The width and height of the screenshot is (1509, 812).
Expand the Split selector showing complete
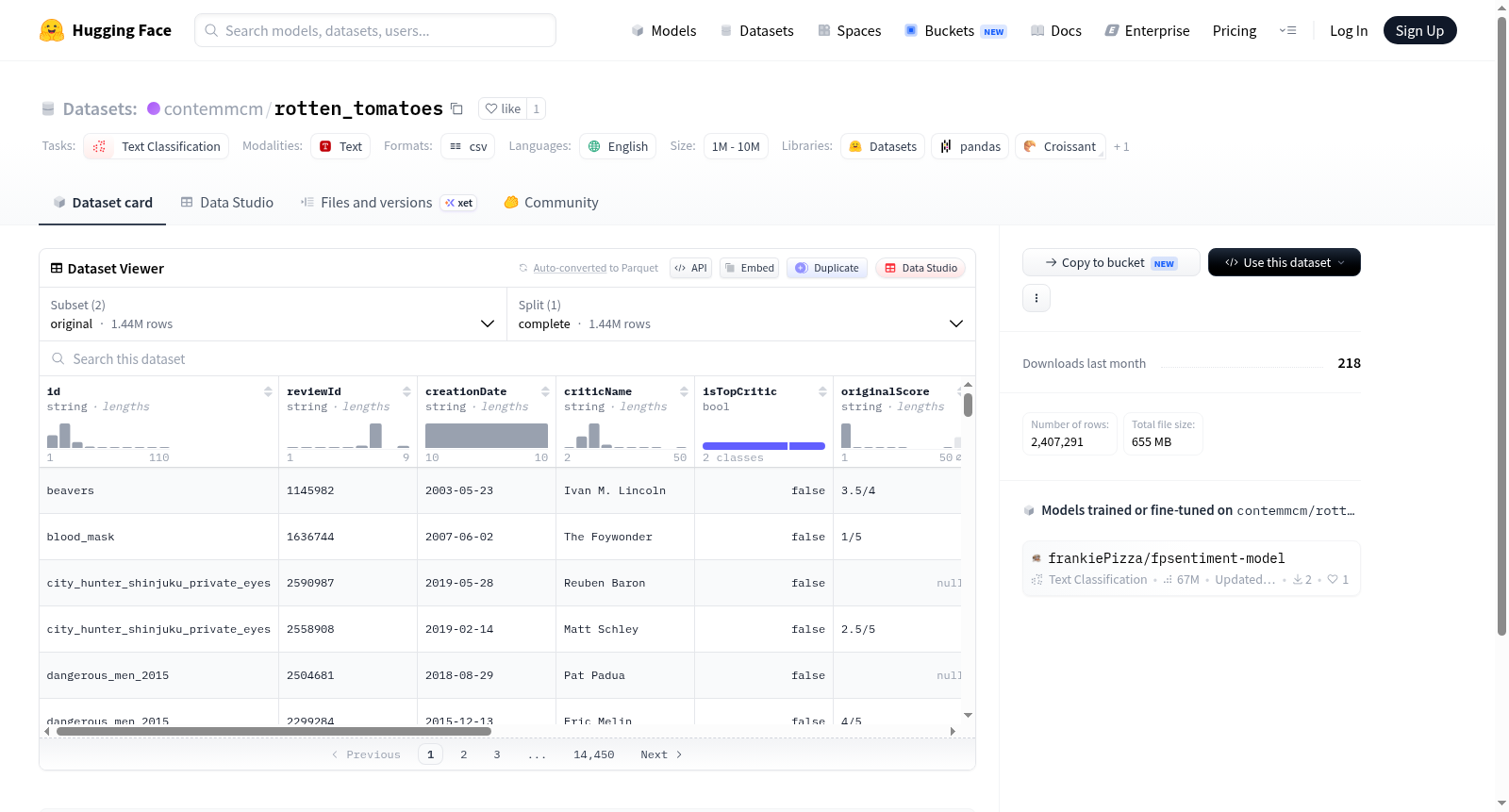click(741, 314)
